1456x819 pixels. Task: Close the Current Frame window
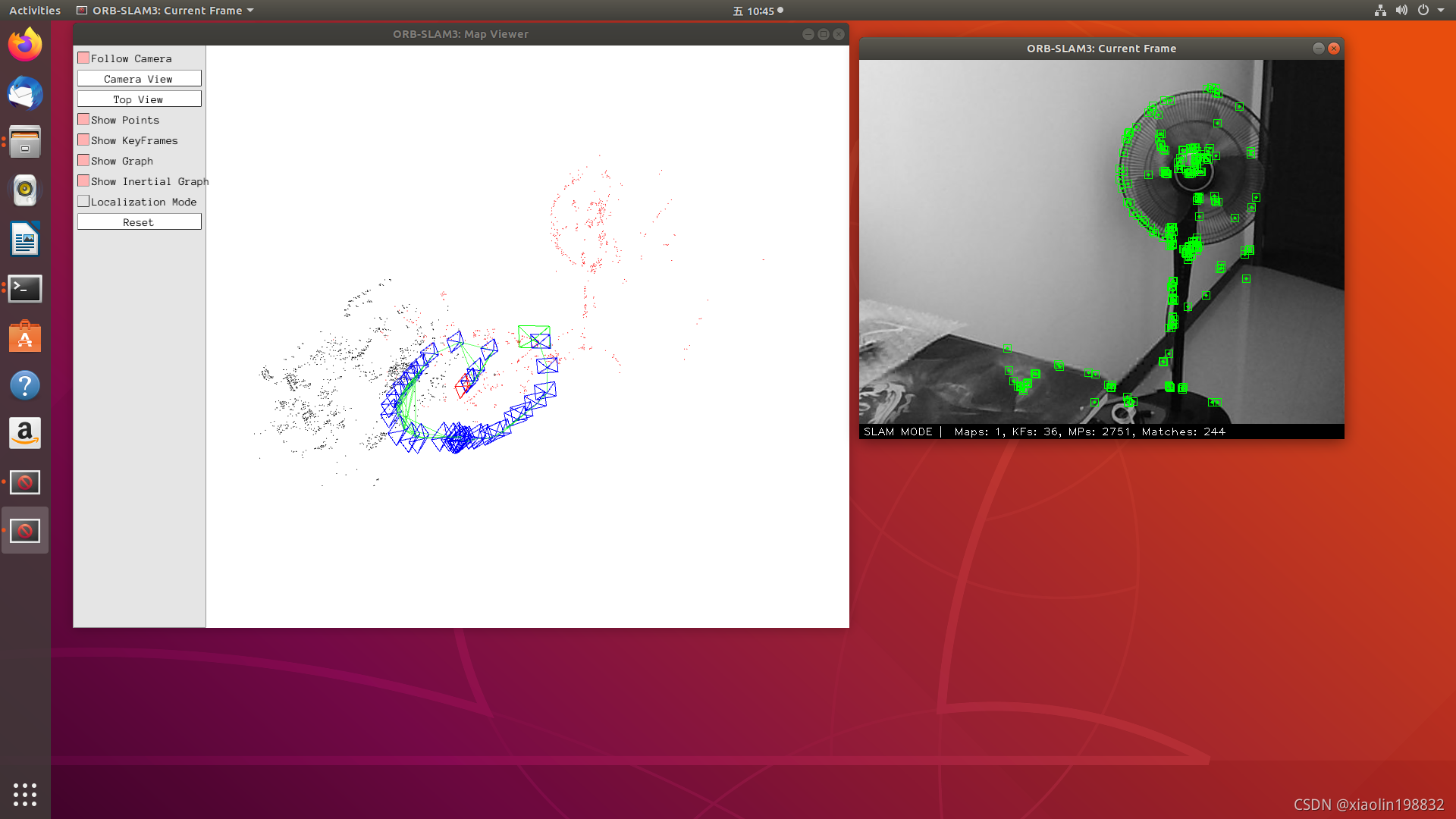[x=1334, y=49]
